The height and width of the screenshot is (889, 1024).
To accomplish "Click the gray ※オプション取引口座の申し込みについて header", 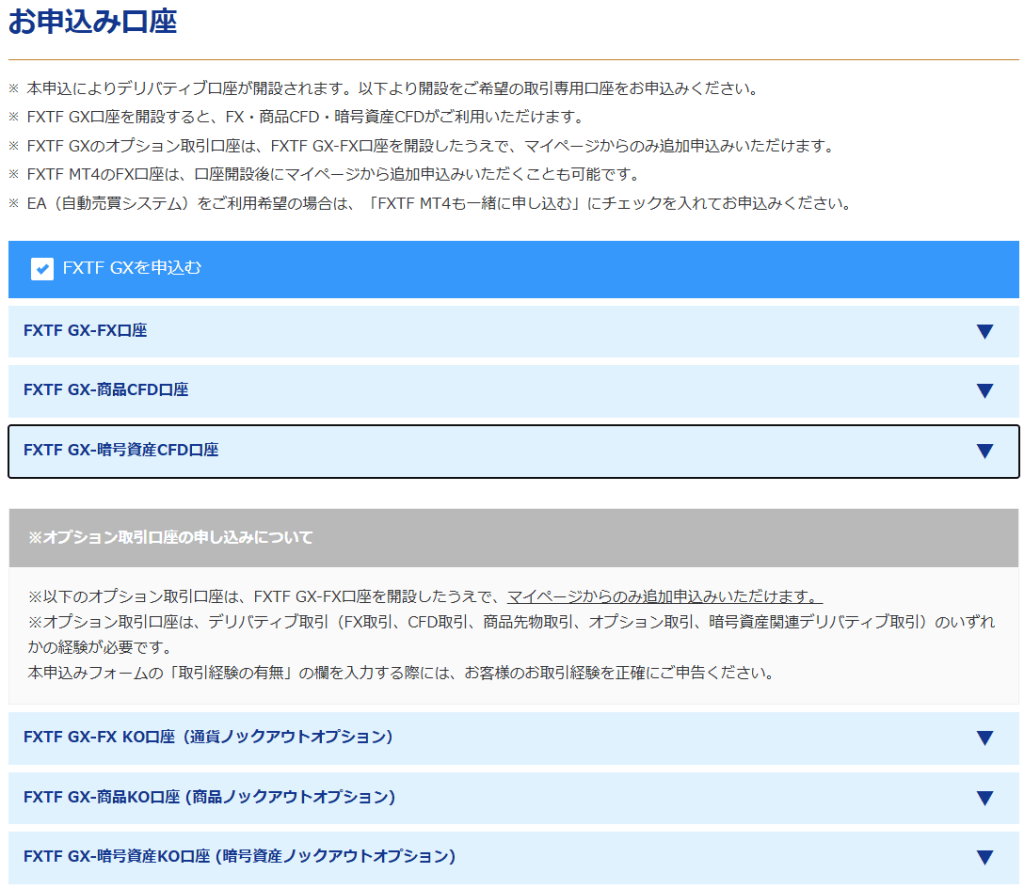I will pyautogui.click(x=171, y=538).
